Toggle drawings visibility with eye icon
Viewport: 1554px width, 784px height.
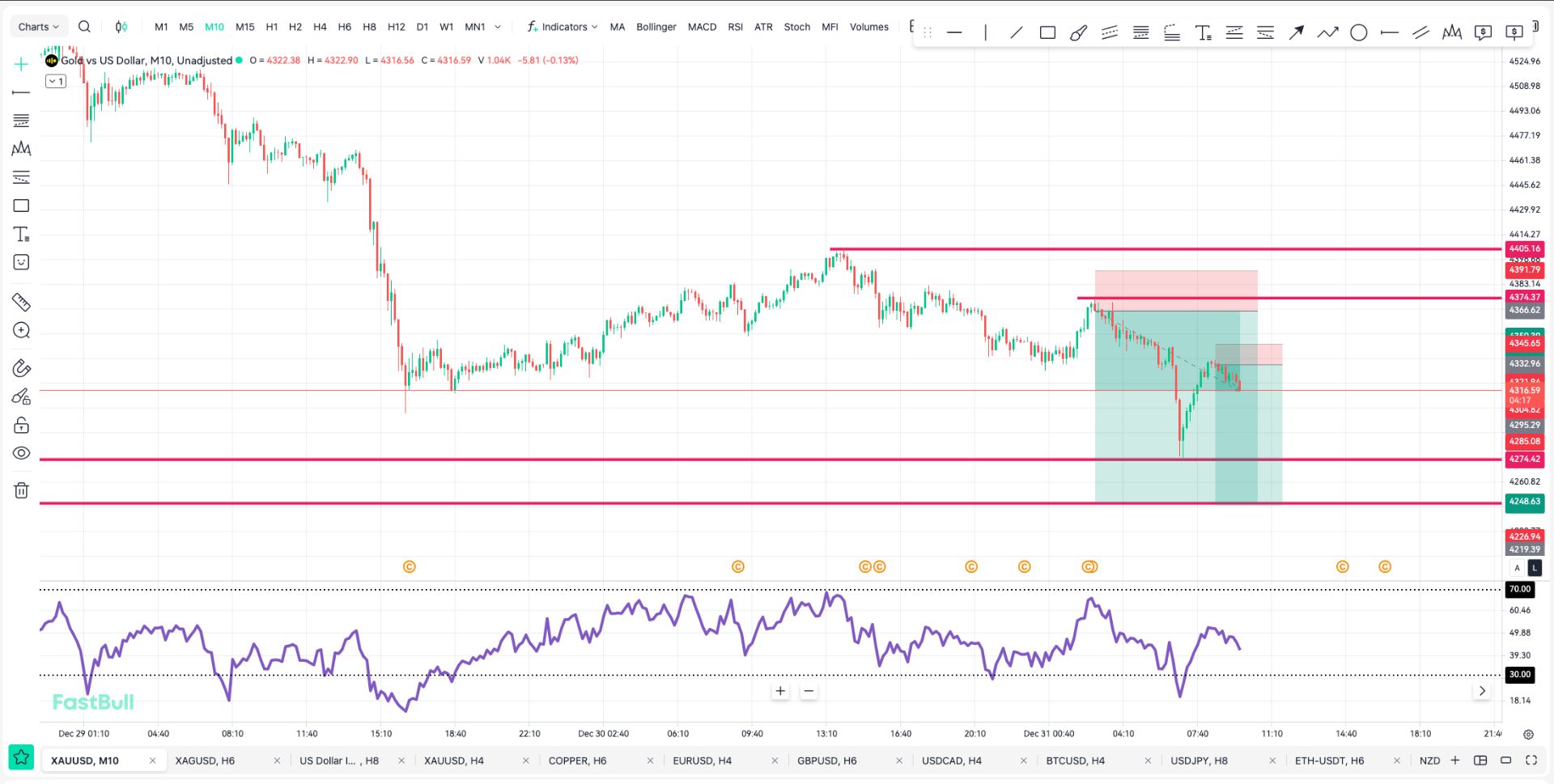(21, 453)
